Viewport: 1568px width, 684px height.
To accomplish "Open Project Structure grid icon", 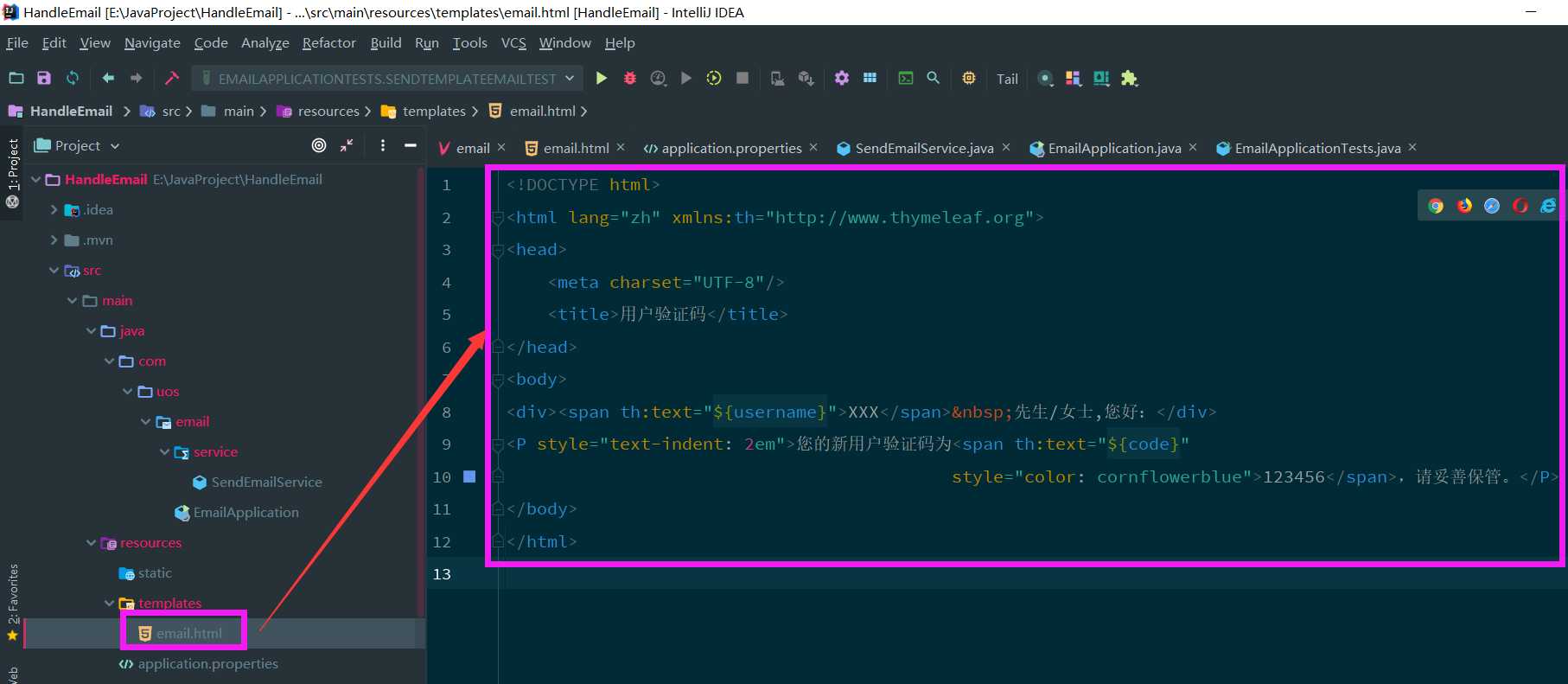I will pos(870,78).
